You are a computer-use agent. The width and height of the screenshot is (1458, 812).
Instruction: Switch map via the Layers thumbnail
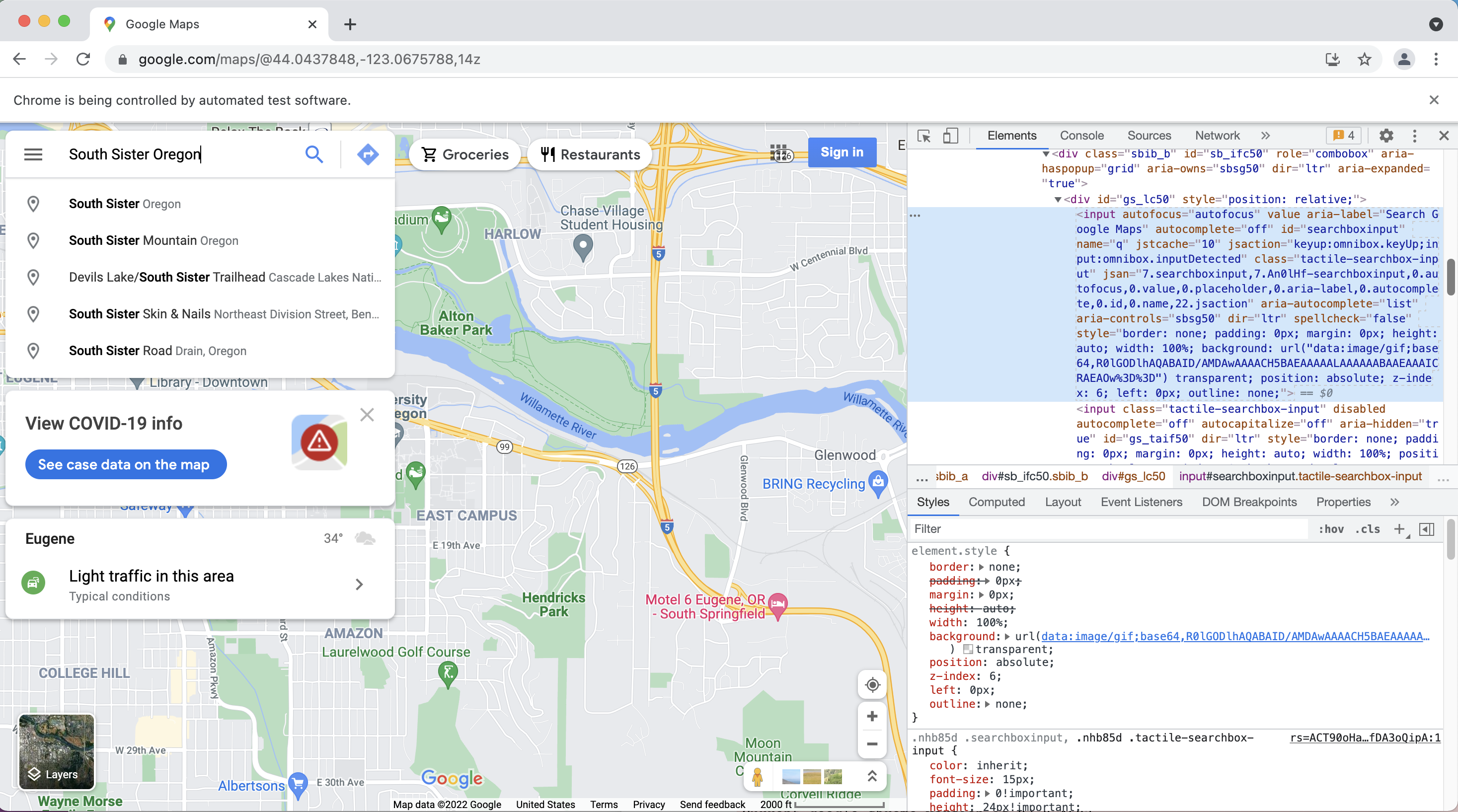pos(56,751)
